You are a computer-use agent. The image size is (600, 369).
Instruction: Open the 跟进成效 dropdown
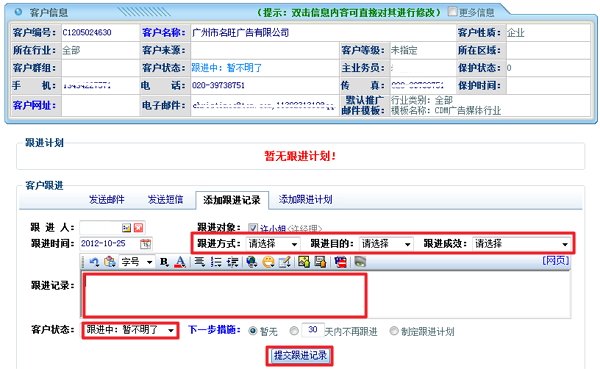[522, 244]
